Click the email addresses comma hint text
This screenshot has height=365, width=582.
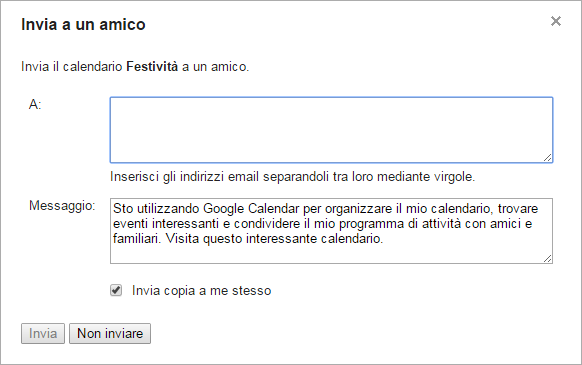[x=292, y=176]
